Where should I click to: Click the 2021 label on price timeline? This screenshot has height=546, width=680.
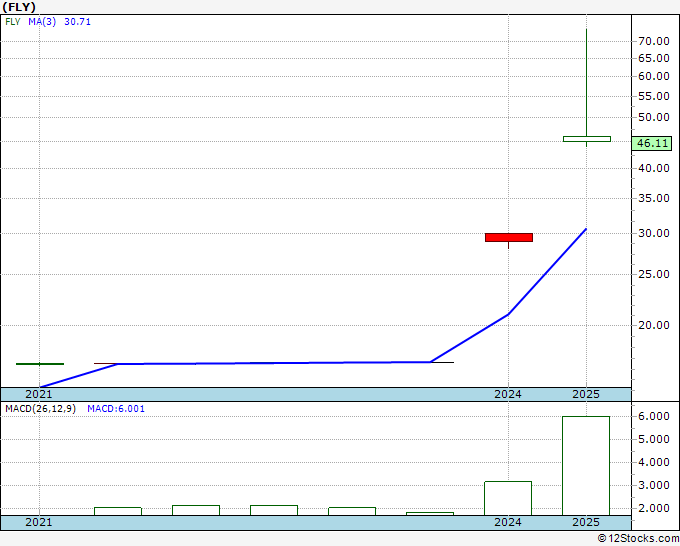39,394
